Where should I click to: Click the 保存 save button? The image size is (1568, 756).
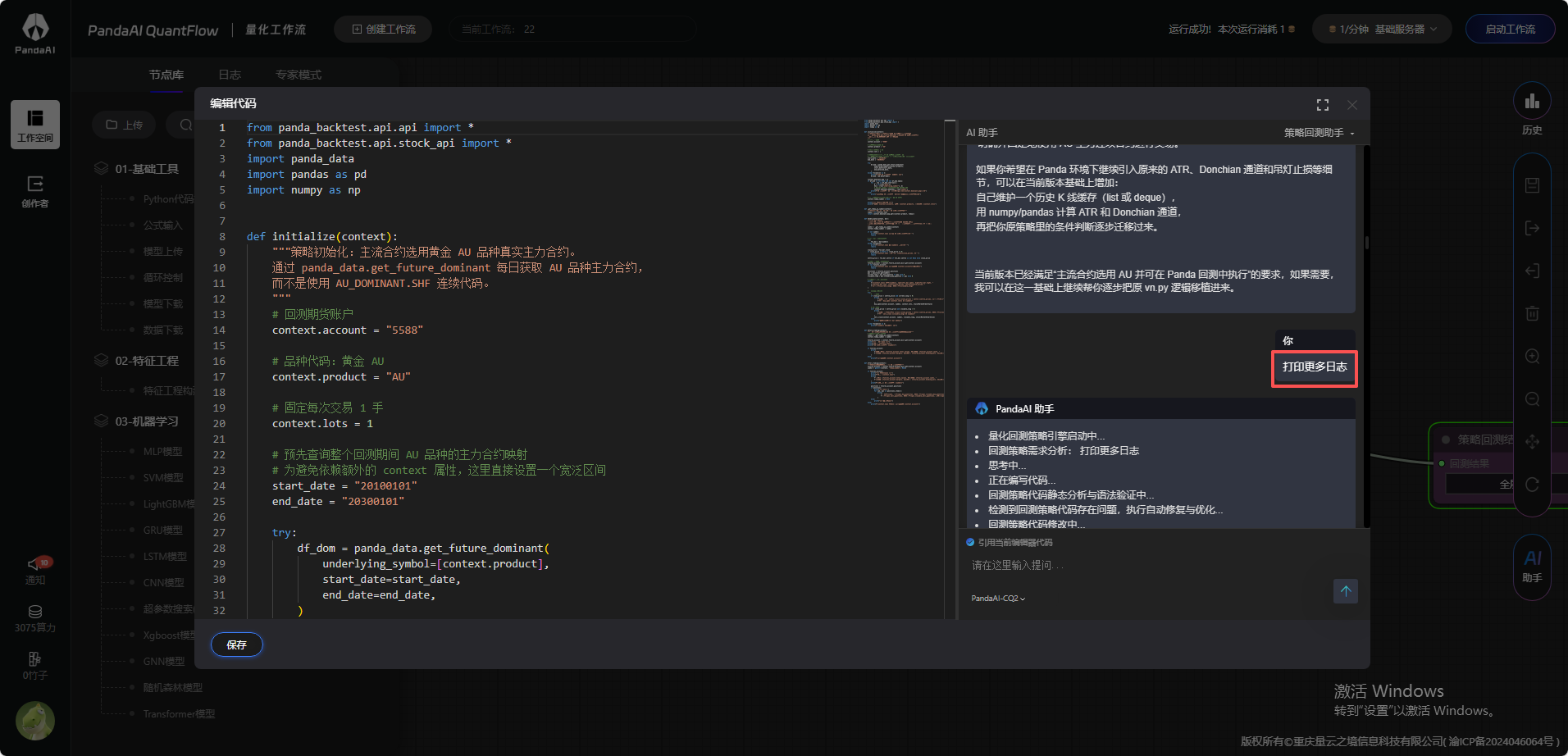click(x=237, y=644)
